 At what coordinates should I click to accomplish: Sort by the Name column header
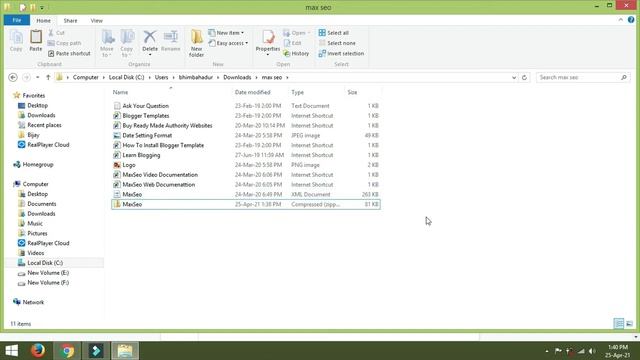(x=120, y=92)
